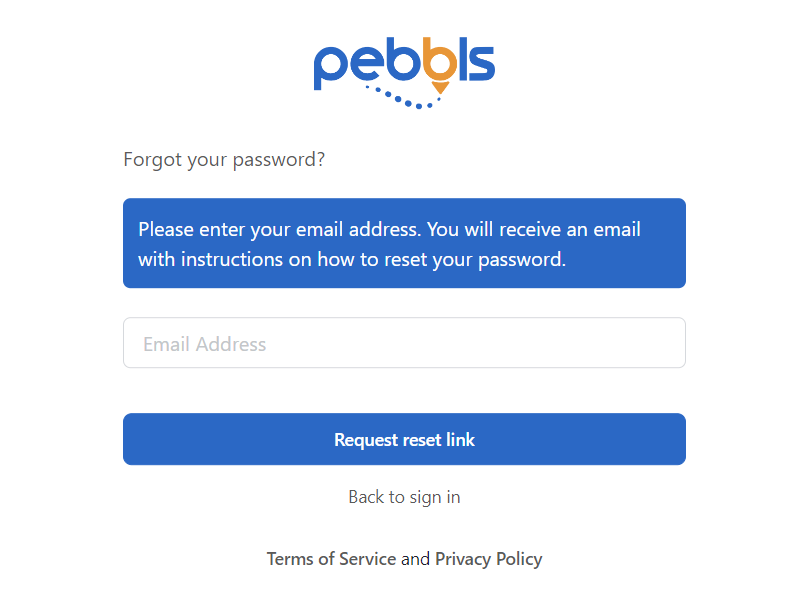Click the Request reset link button
This screenshot has width=805, height=615.
(x=404, y=439)
